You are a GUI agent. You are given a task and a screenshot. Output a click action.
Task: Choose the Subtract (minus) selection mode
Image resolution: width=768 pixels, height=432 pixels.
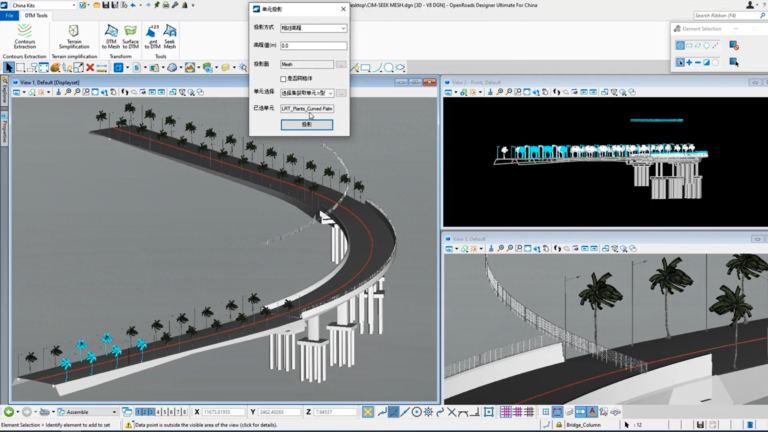pyautogui.click(x=698, y=63)
